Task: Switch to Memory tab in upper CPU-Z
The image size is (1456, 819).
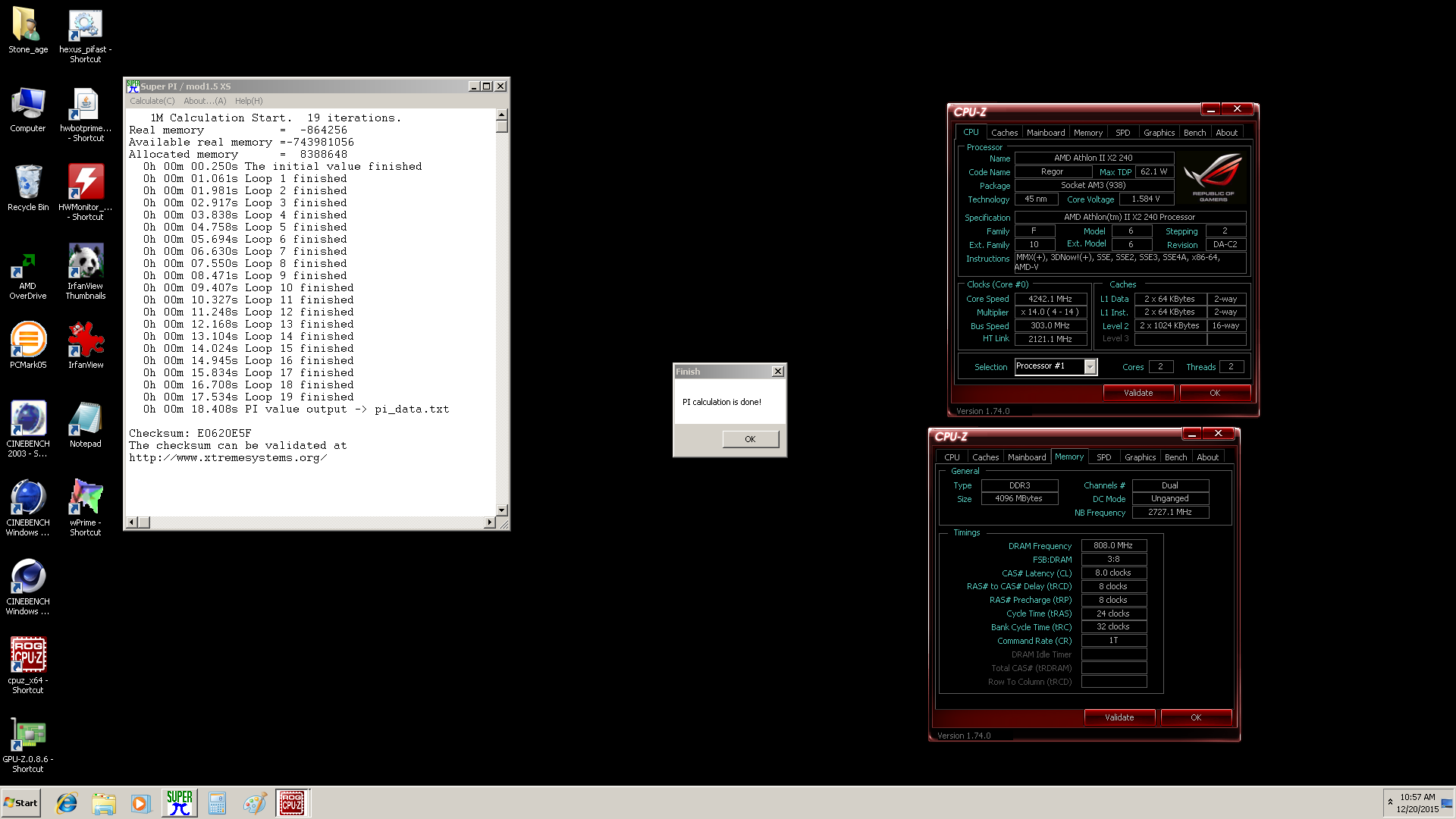Action: pyautogui.click(x=1088, y=133)
